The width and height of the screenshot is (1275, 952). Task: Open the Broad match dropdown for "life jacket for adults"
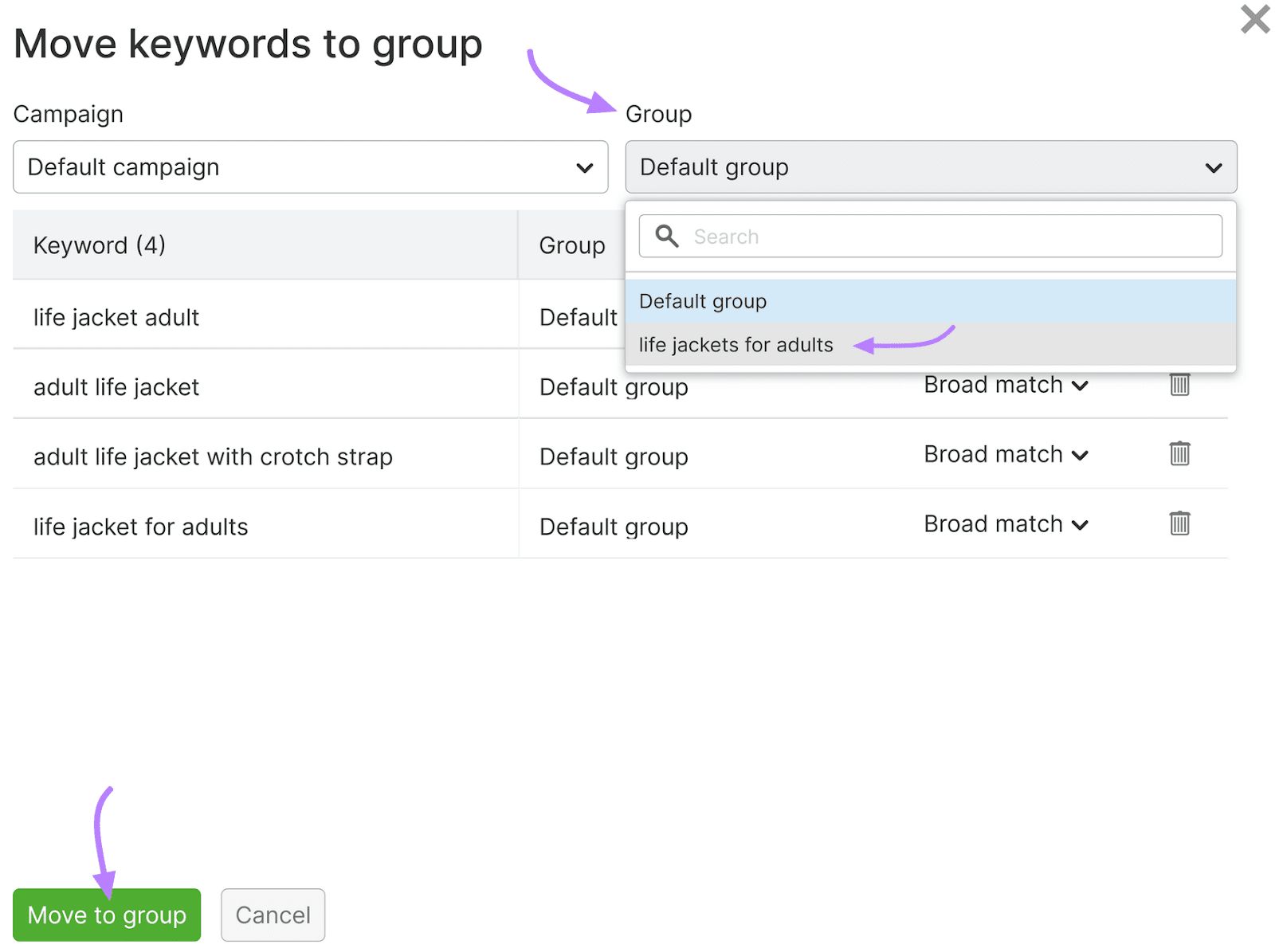pyautogui.click(x=1081, y=524)
